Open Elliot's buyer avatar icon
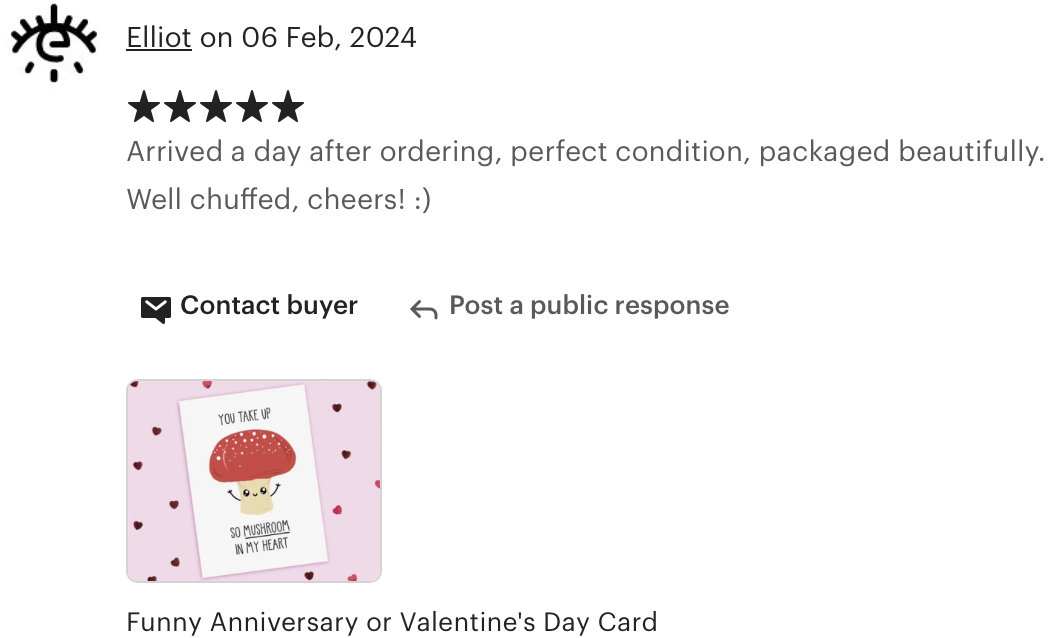The height and width of the screenshot is (638, 1048). click(x=53, y=43)
